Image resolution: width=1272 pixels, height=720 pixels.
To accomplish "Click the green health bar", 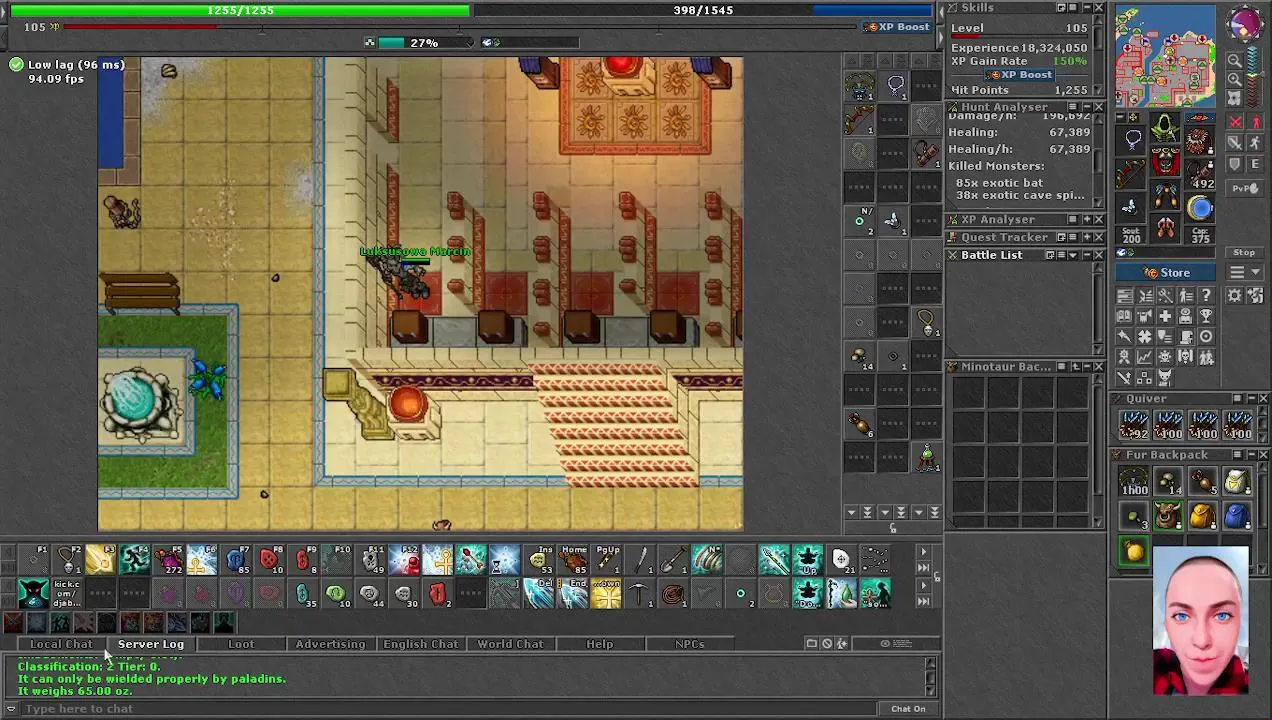I will [240, 10].
